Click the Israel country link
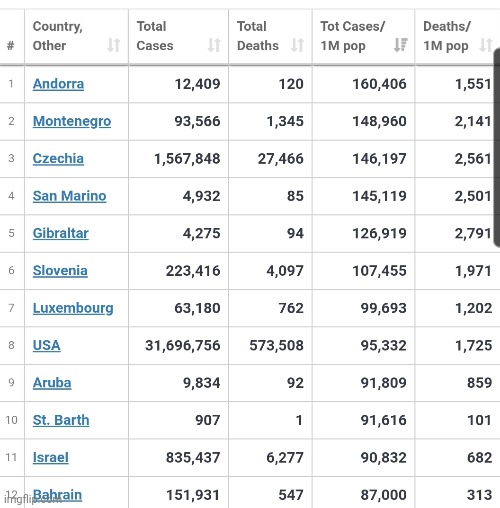Image resolution: width=500 pixels, height=508 pixels. (51, 457)
